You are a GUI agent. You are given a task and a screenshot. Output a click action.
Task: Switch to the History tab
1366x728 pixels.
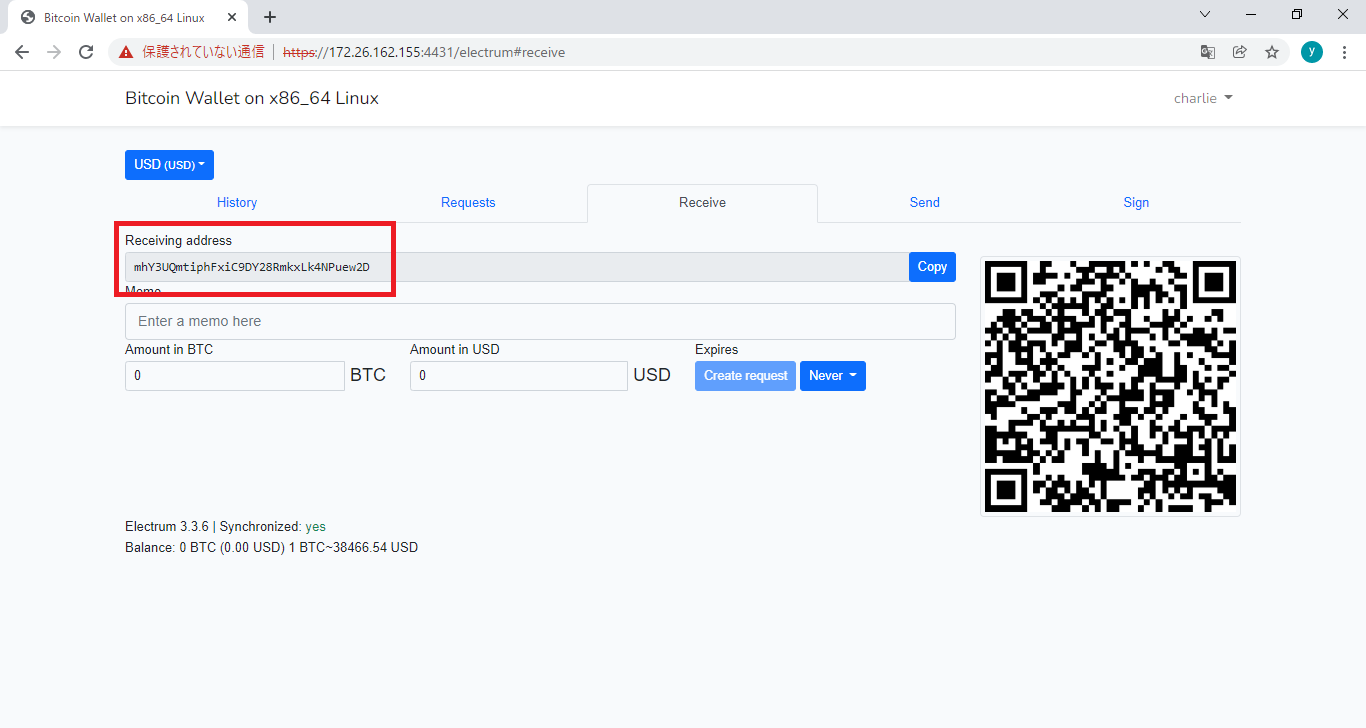click(x=237, y=202)
